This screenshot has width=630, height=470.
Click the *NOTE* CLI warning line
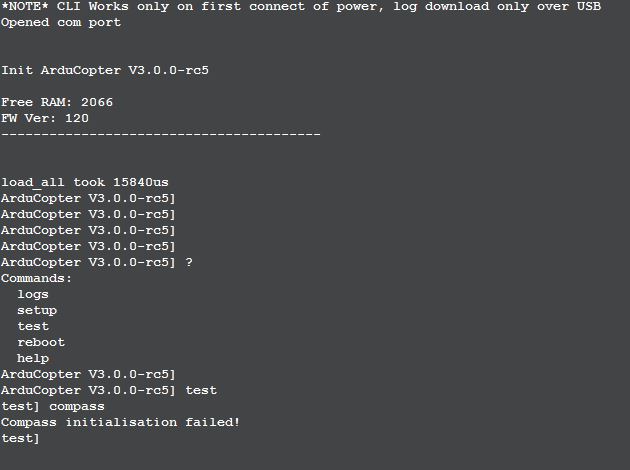[x=301, y=7]
